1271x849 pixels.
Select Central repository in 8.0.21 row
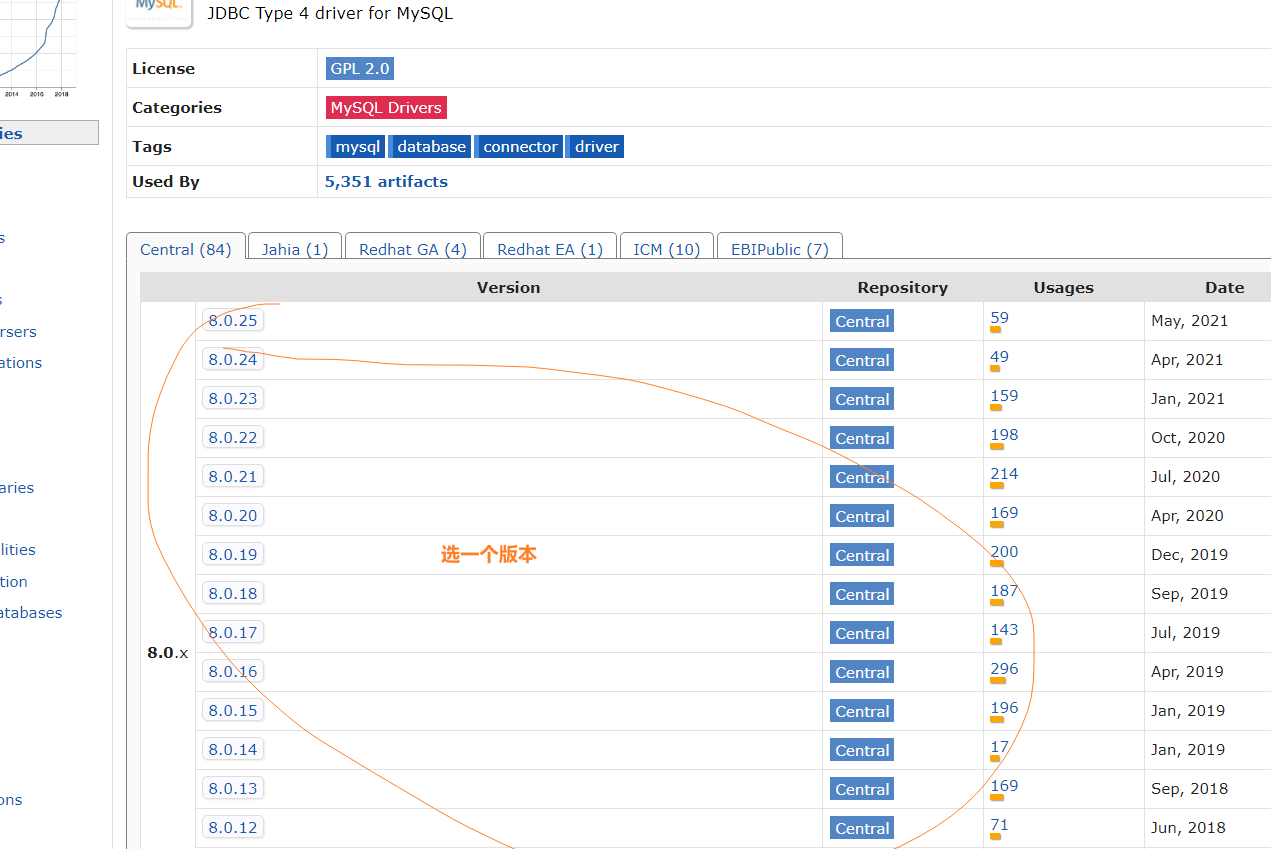pos(862,477)
